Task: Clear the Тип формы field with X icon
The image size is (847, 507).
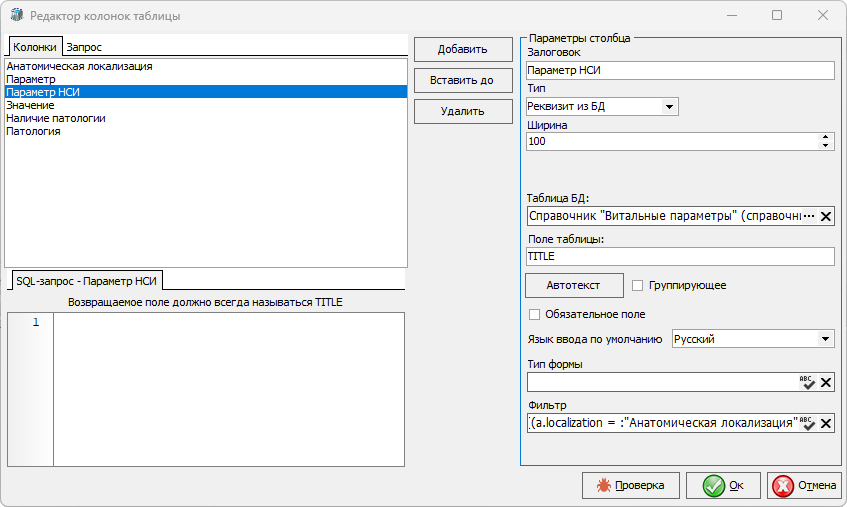Action: coord(825,382)
